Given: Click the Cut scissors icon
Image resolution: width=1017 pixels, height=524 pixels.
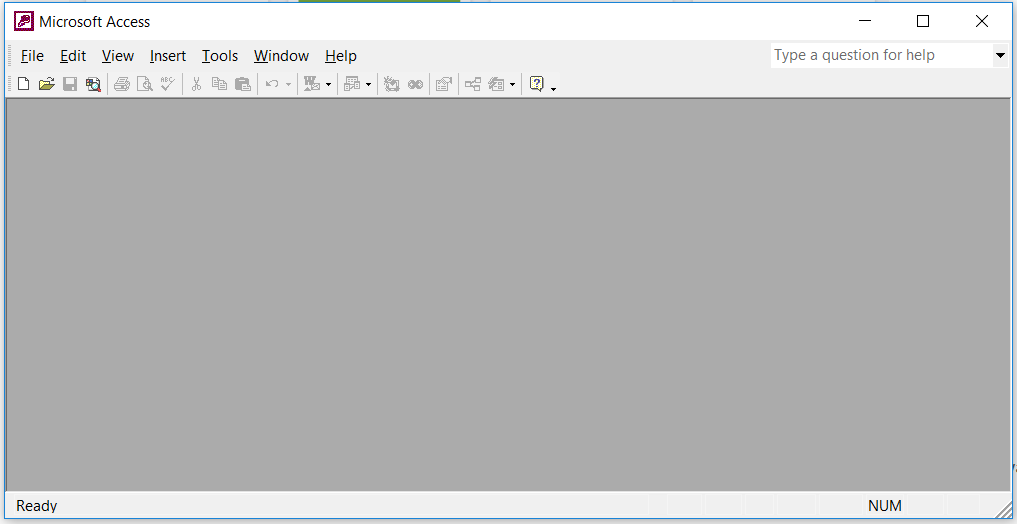Looking at the screenshot, I should point(196,85).
